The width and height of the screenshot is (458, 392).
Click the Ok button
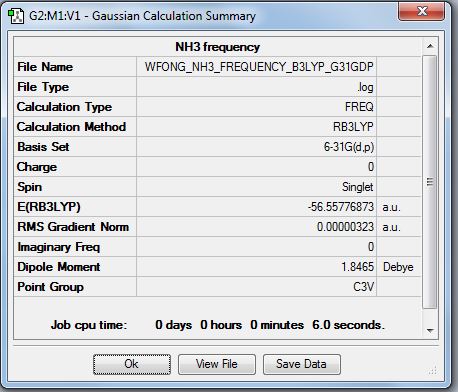point(132,364)
